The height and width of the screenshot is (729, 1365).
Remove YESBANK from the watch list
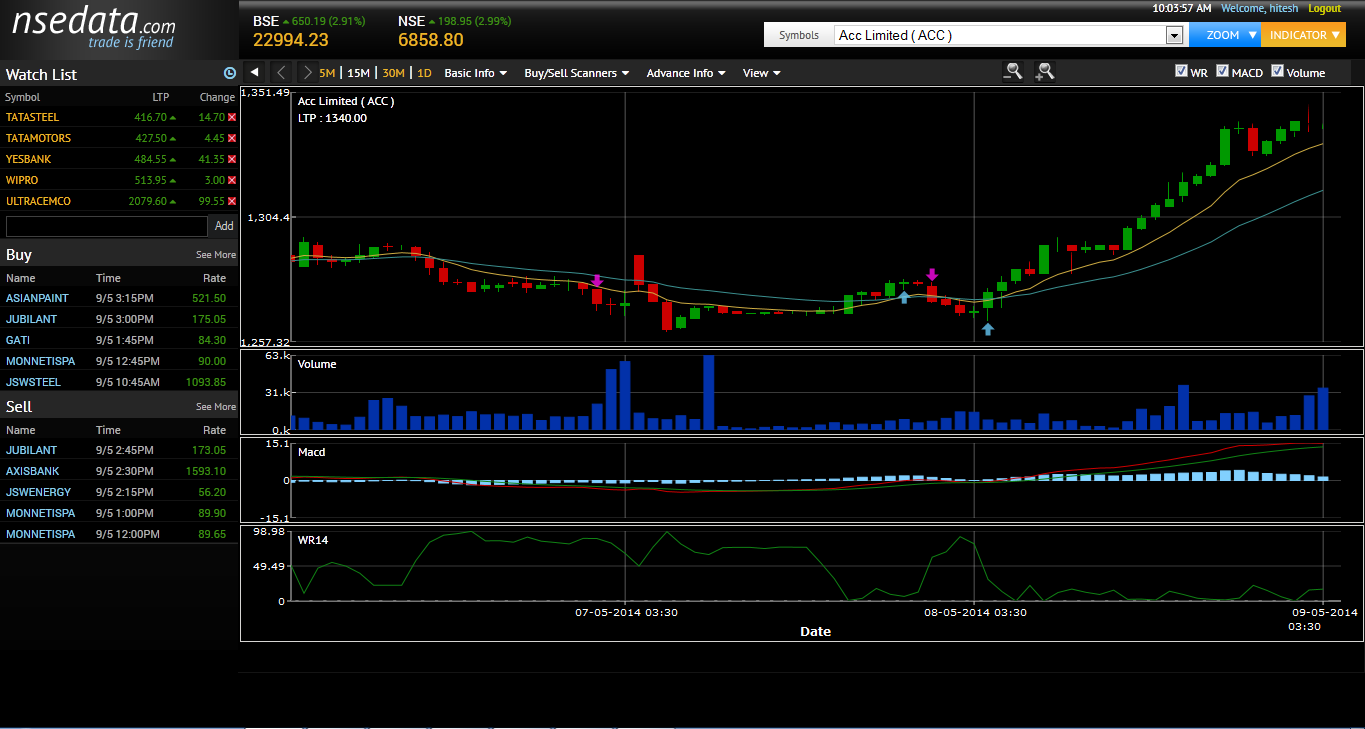pos(232,160)
